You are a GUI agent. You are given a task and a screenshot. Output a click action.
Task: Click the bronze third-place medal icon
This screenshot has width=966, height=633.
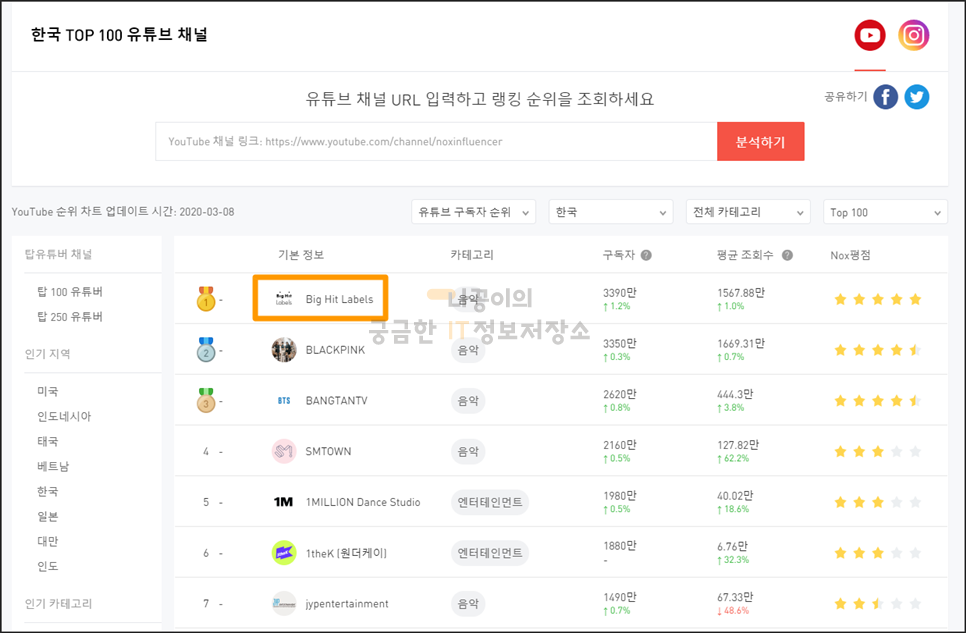(x=206, y=401)
